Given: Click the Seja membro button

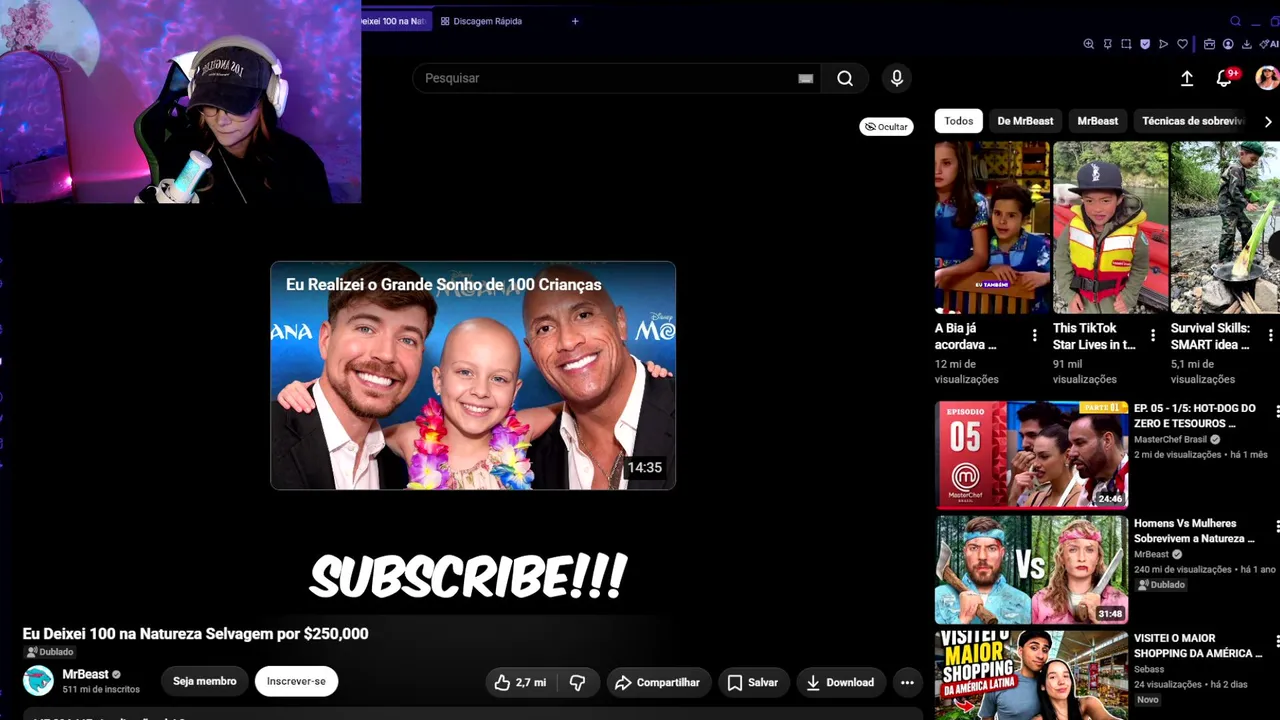Looking at the screenshot, I should [x=204, y=681].
